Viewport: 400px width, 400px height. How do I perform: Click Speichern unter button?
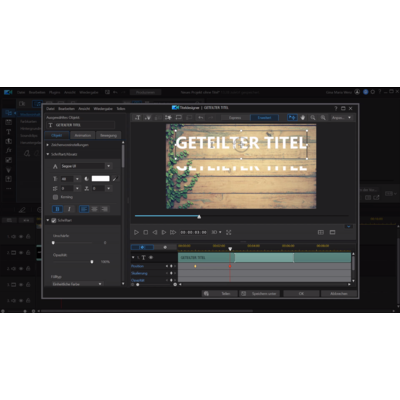[x=260, y=294]
